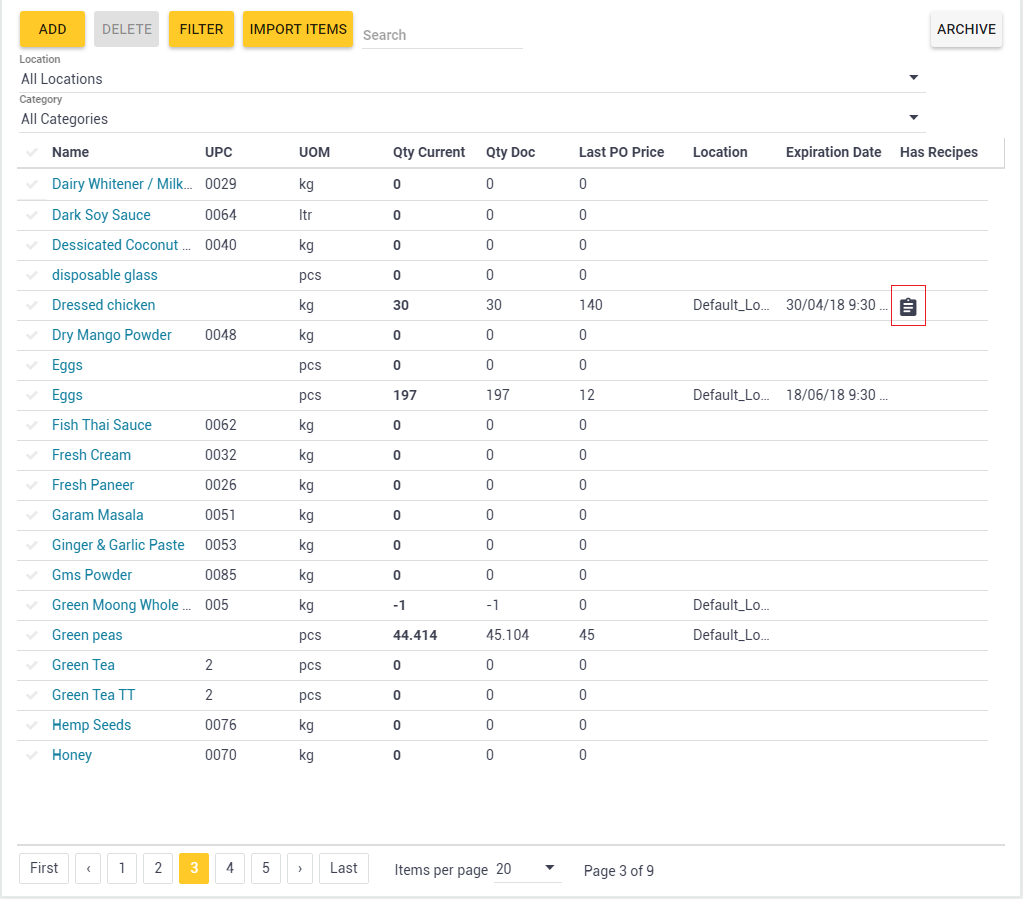The width and height of the screenshot is (1023, 899).
Task: Select the Green peas row checkbox
Action: (31, 635)
